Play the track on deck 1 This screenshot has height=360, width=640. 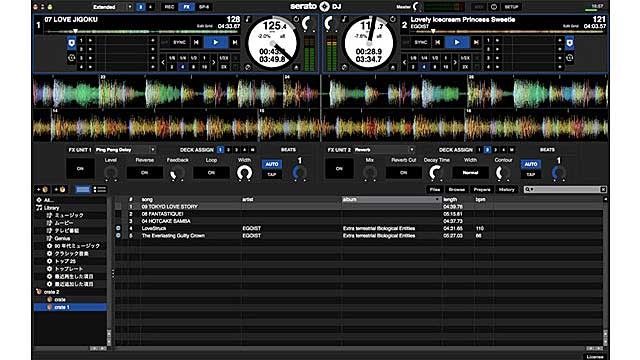[216, 42]
